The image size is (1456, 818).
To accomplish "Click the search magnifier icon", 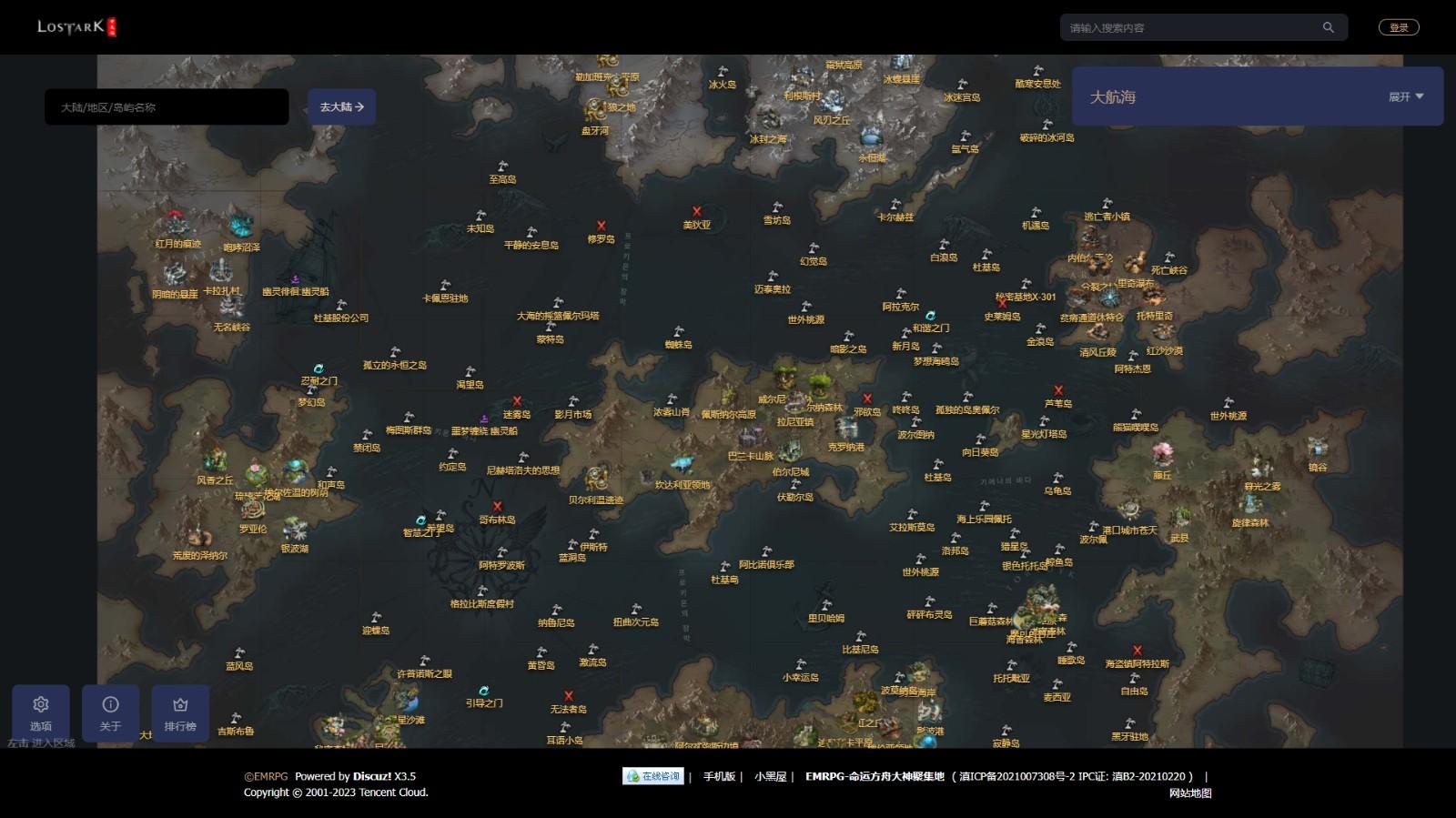I will [x=1328, y=27].
